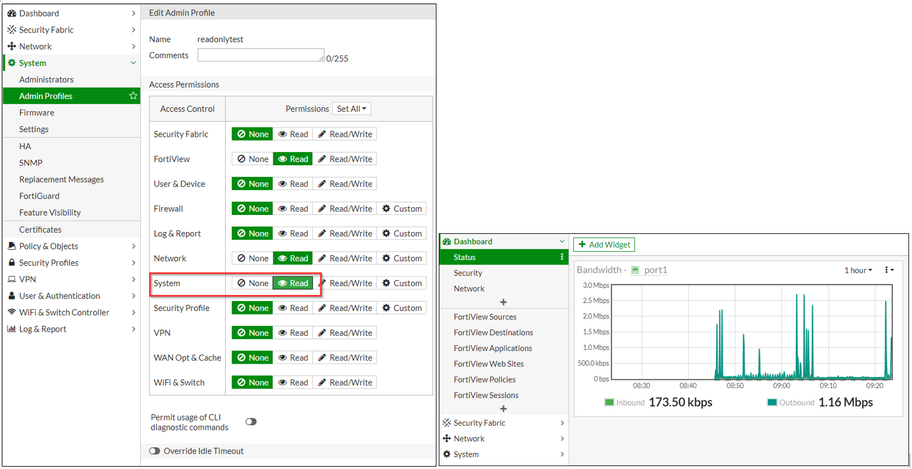
Task: Open the Security dashboard in right window
Action: (x=468, y=273)
